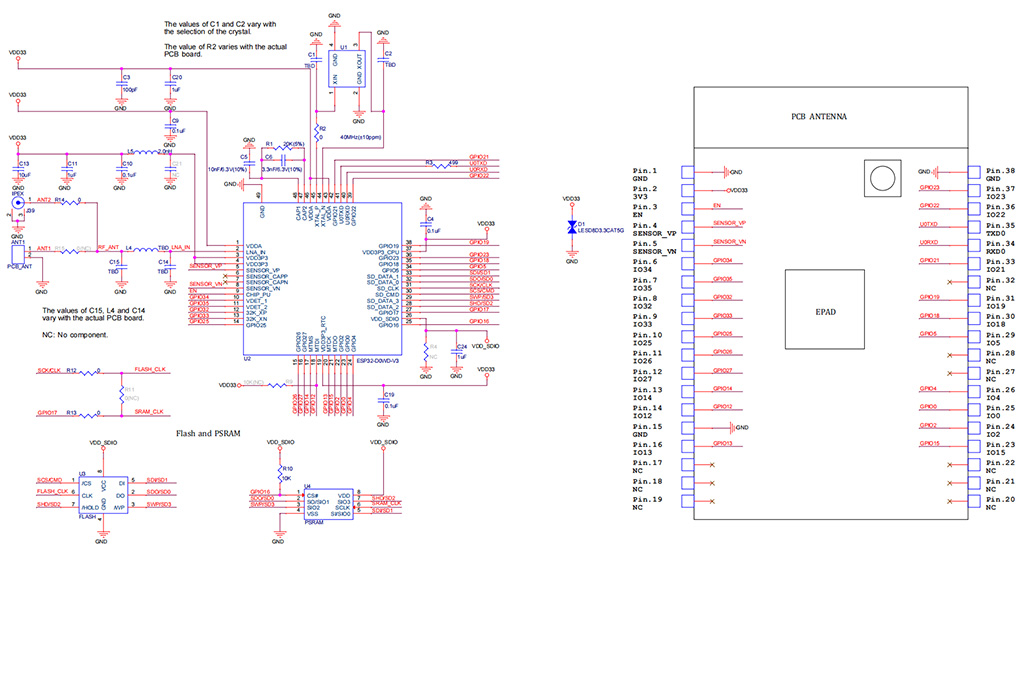1020x680 pixels.
Task: Click the "LESD8D3.3CAT5G" part number
Action: pyautogui.click(x=600, y=230)
